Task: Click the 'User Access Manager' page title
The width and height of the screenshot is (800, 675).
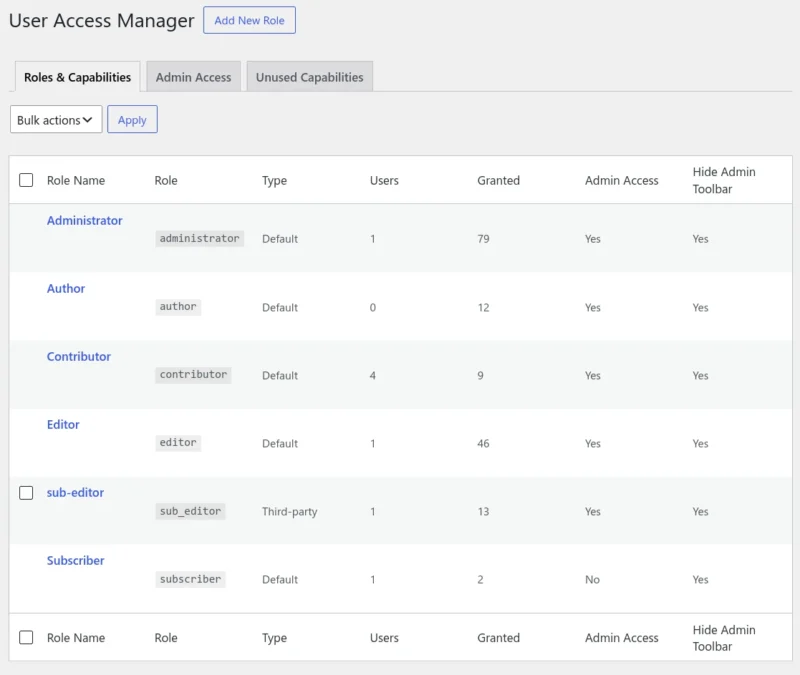Action: [x=102, y=20]
